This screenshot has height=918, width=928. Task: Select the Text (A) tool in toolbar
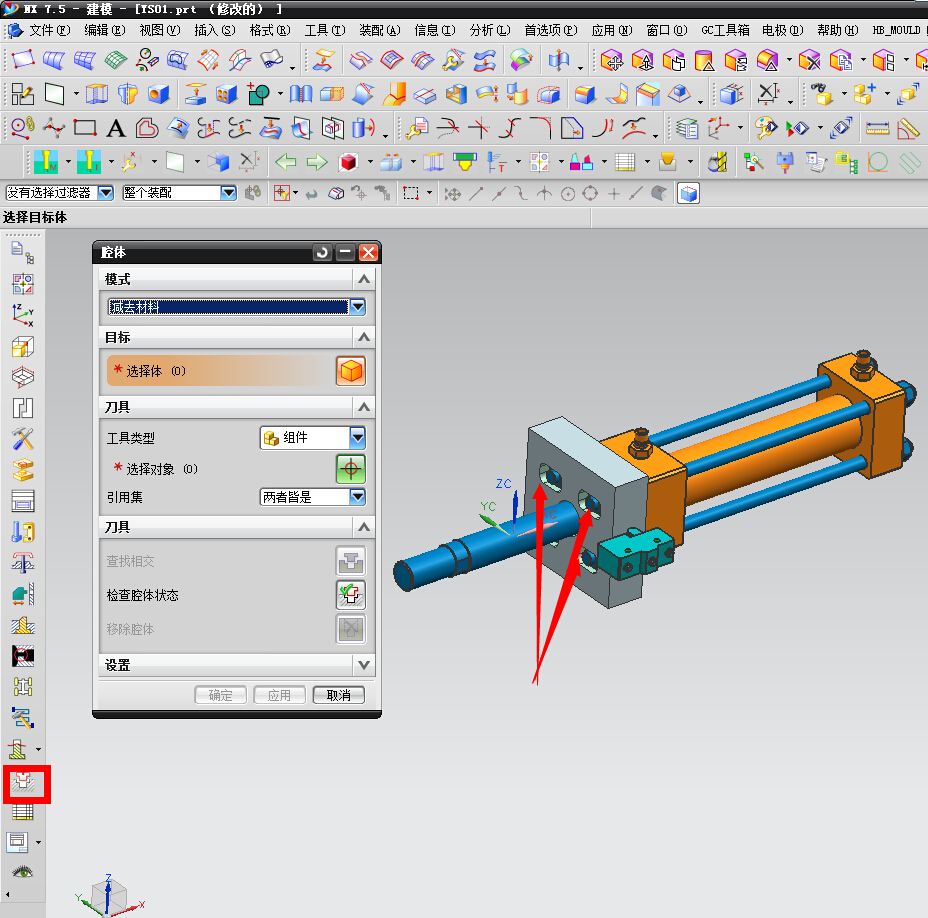[116, 128]
